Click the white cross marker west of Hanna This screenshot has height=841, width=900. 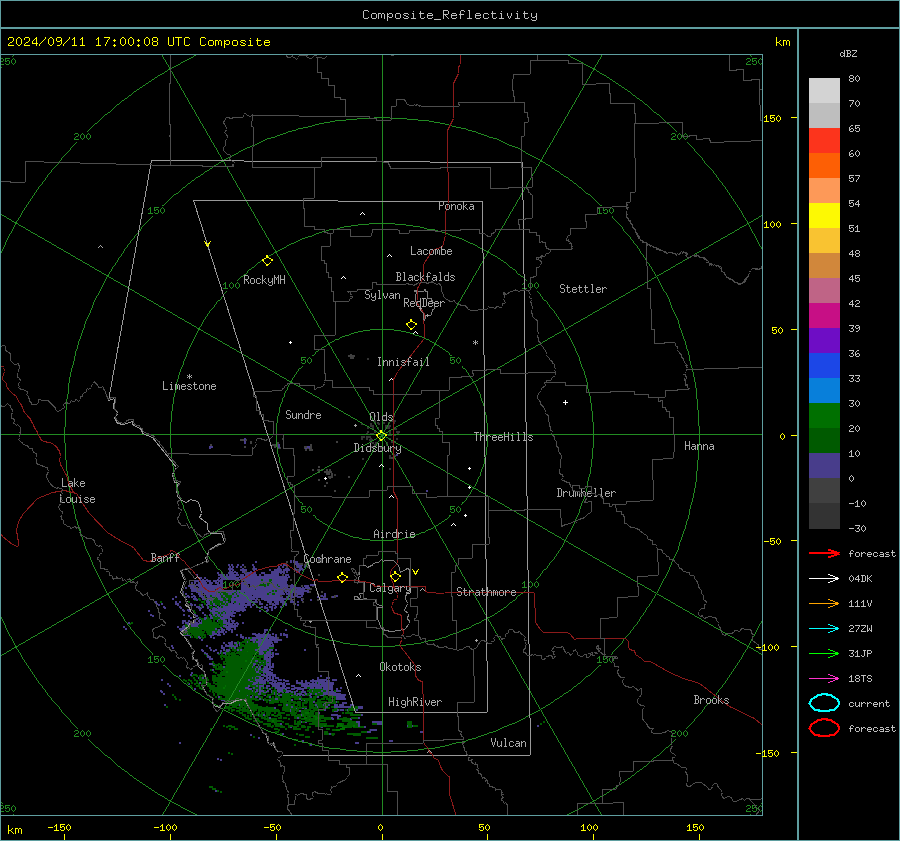click(x=565, y=402)
